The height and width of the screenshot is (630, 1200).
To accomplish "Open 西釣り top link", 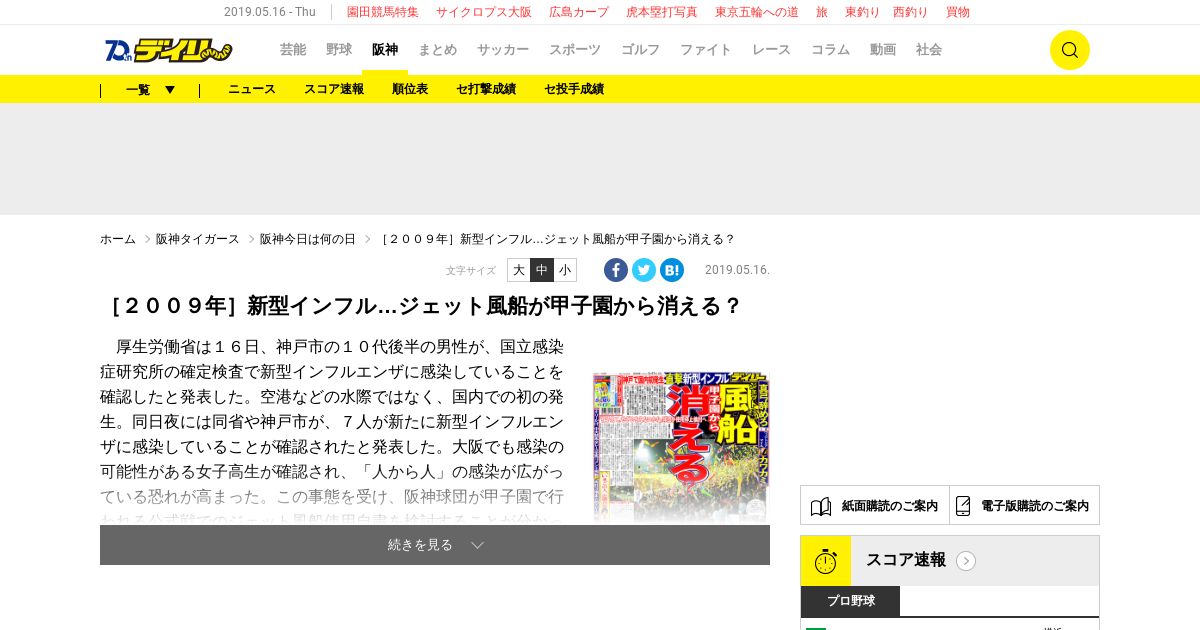I will 911,12.
